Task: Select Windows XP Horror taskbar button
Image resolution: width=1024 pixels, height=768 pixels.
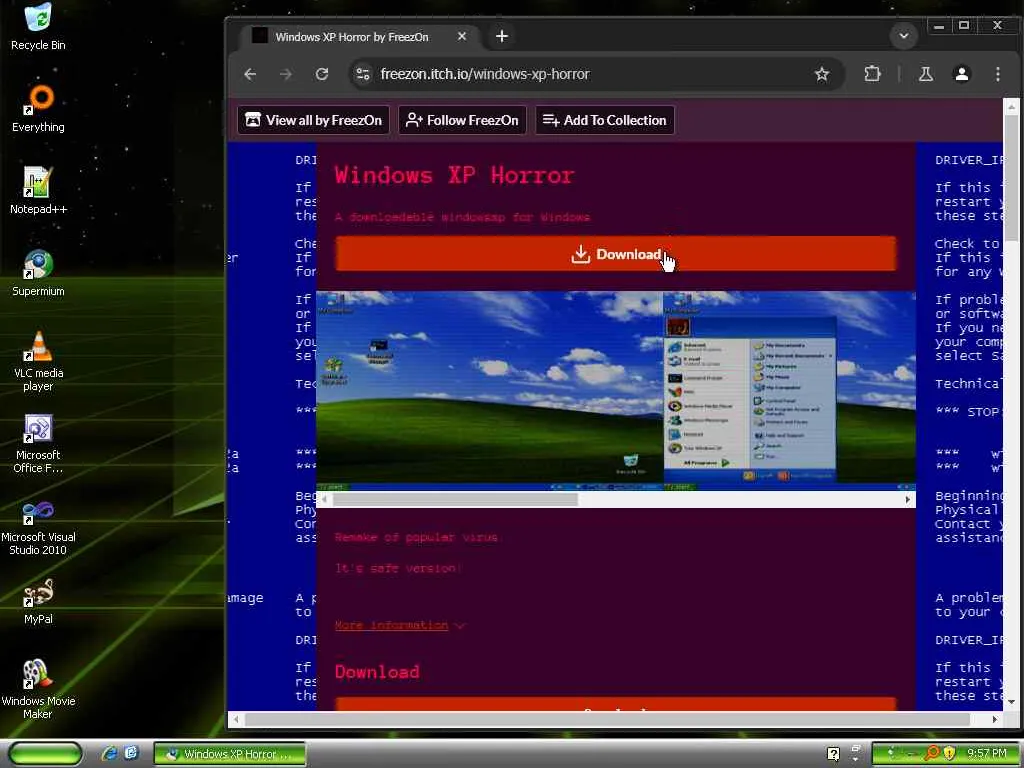Action: point(230,754)
